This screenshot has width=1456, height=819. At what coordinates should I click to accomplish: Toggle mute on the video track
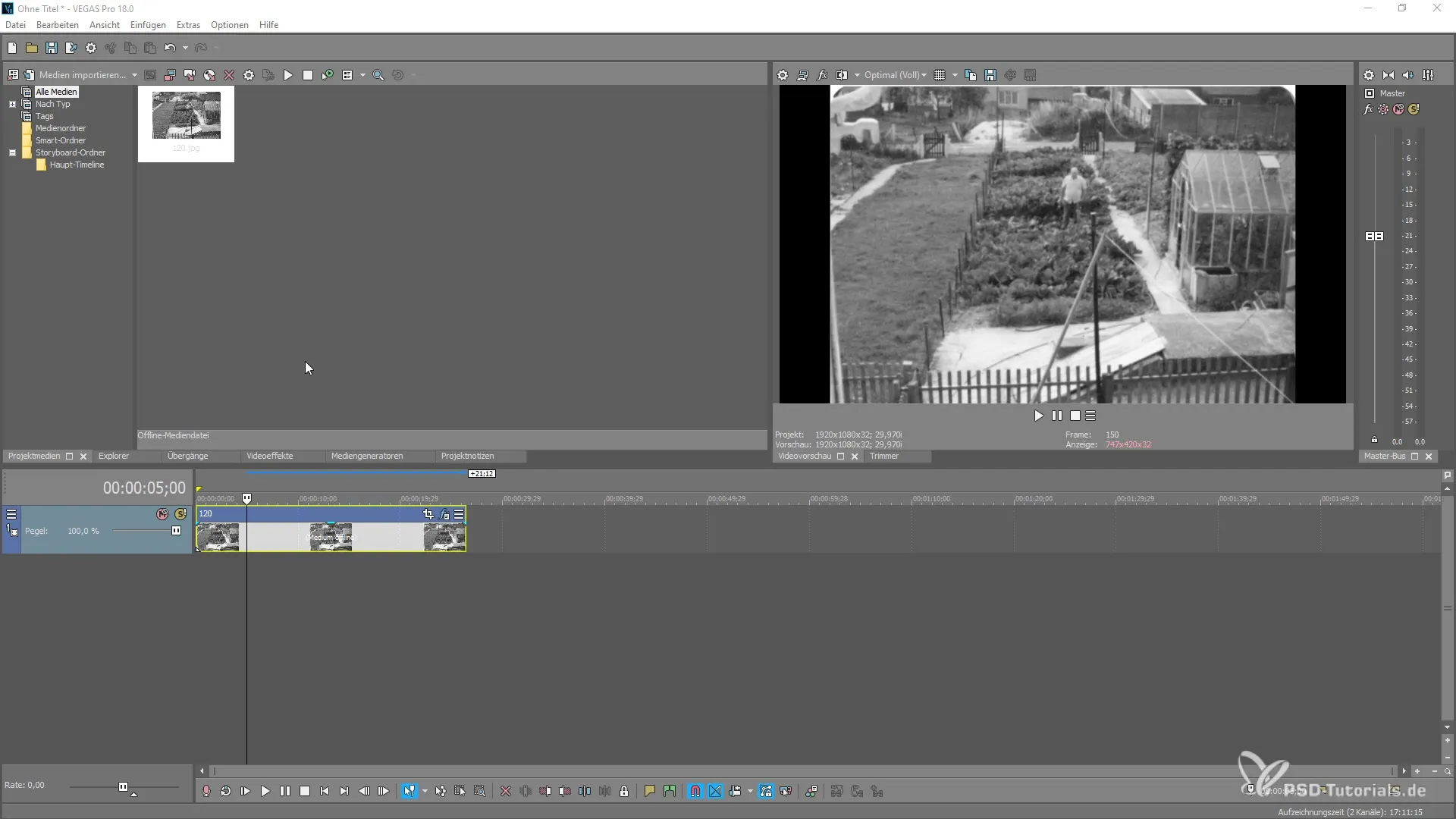pyautogui.click(x=162, y=514)
